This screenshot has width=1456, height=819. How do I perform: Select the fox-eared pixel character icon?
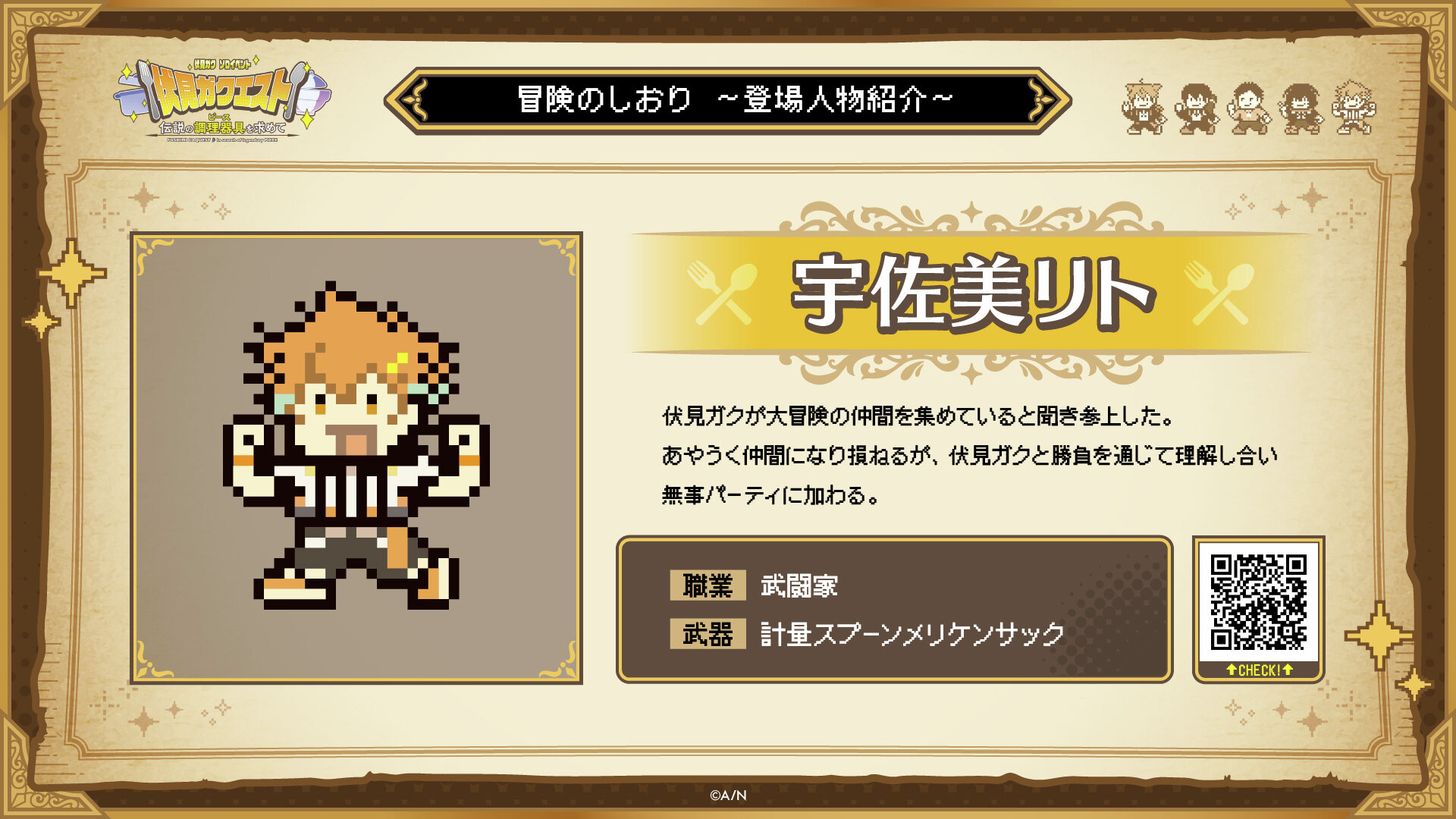pos(1144,107)
